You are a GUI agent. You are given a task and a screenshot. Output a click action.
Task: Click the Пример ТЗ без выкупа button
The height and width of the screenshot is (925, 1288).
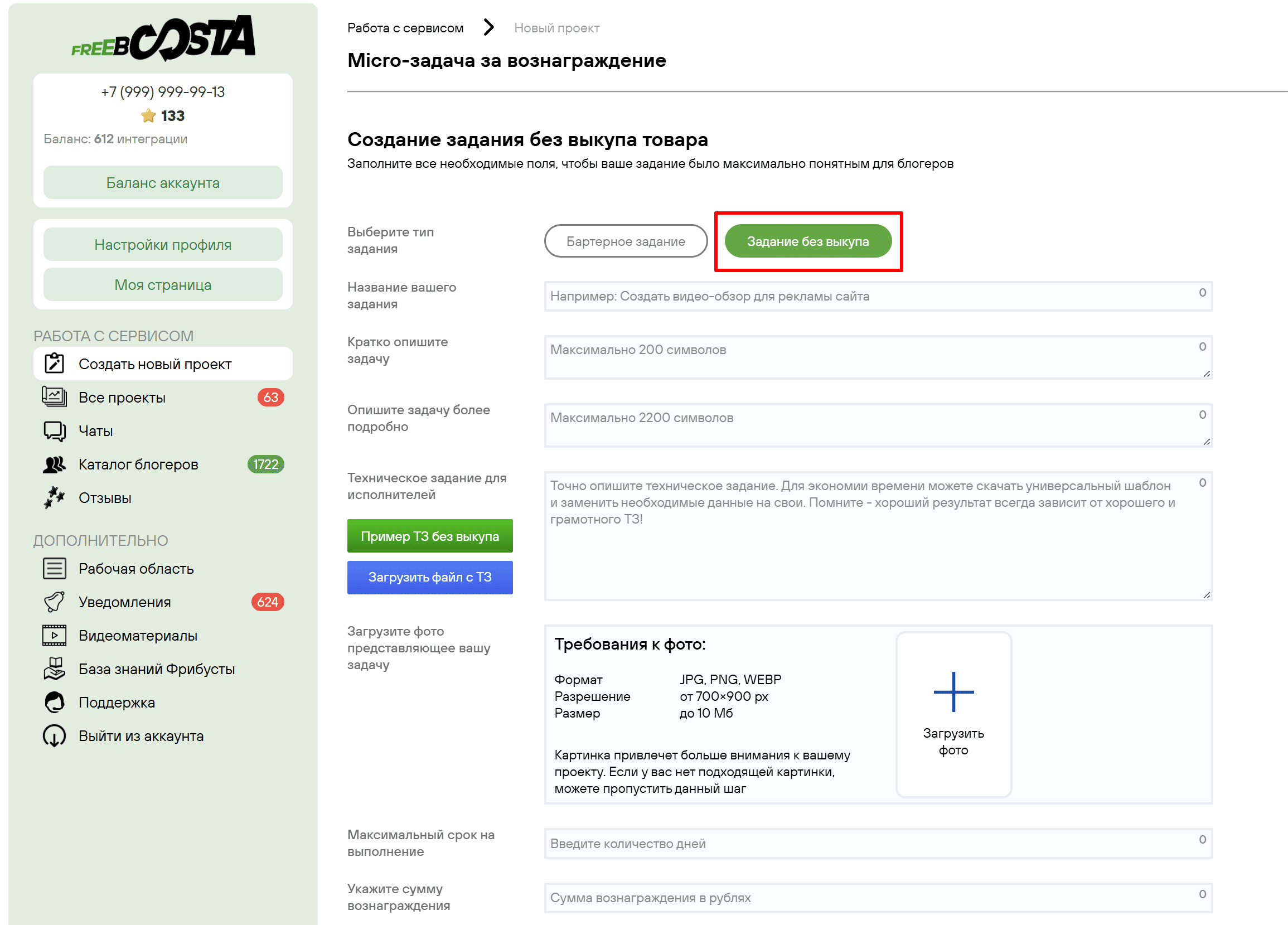click(430, 535)
